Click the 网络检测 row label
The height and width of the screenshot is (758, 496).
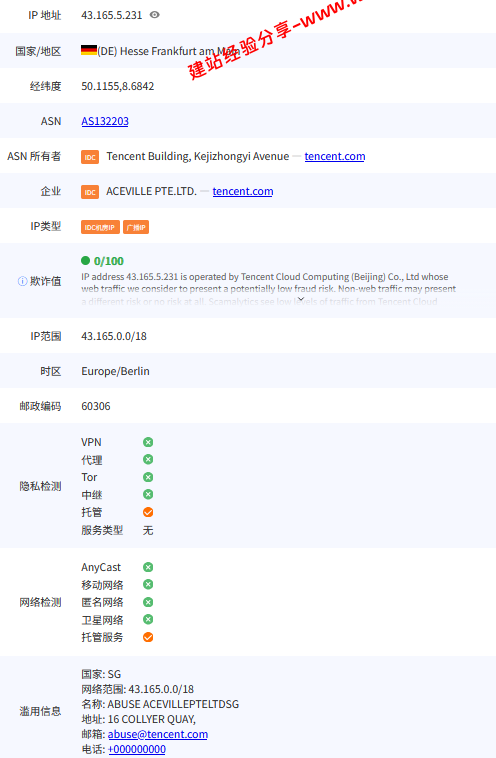40,602
